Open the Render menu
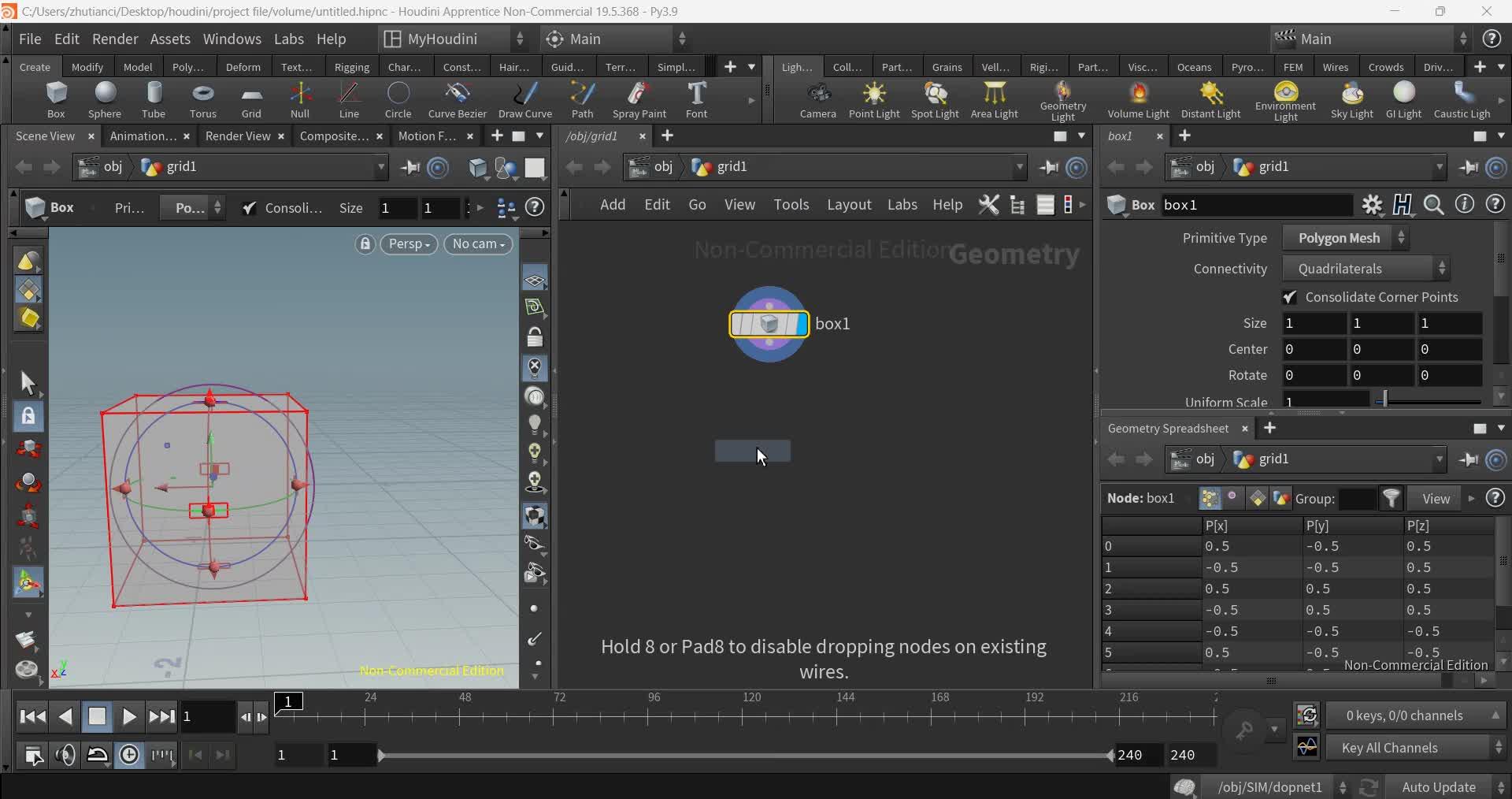Image resolution: width=1512 pixels, height=799 pixels. coord(115,39)
